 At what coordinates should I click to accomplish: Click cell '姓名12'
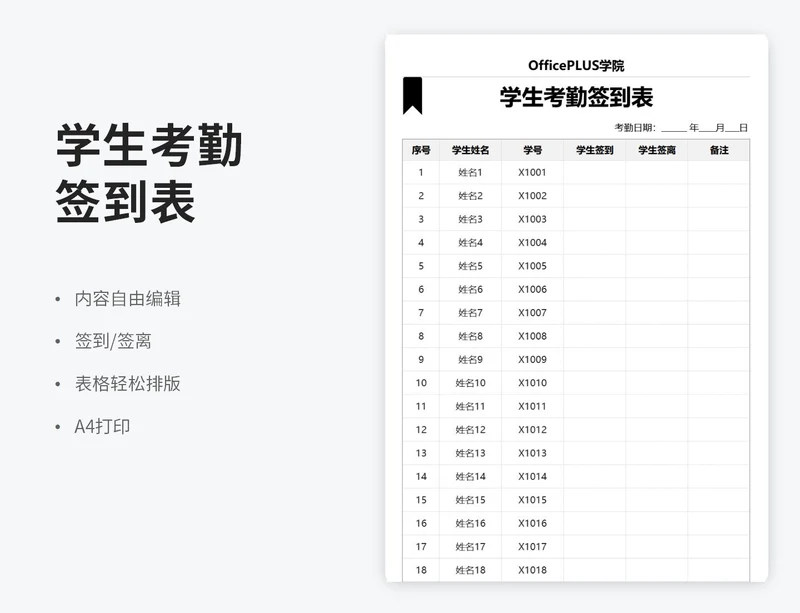point(470,430)
